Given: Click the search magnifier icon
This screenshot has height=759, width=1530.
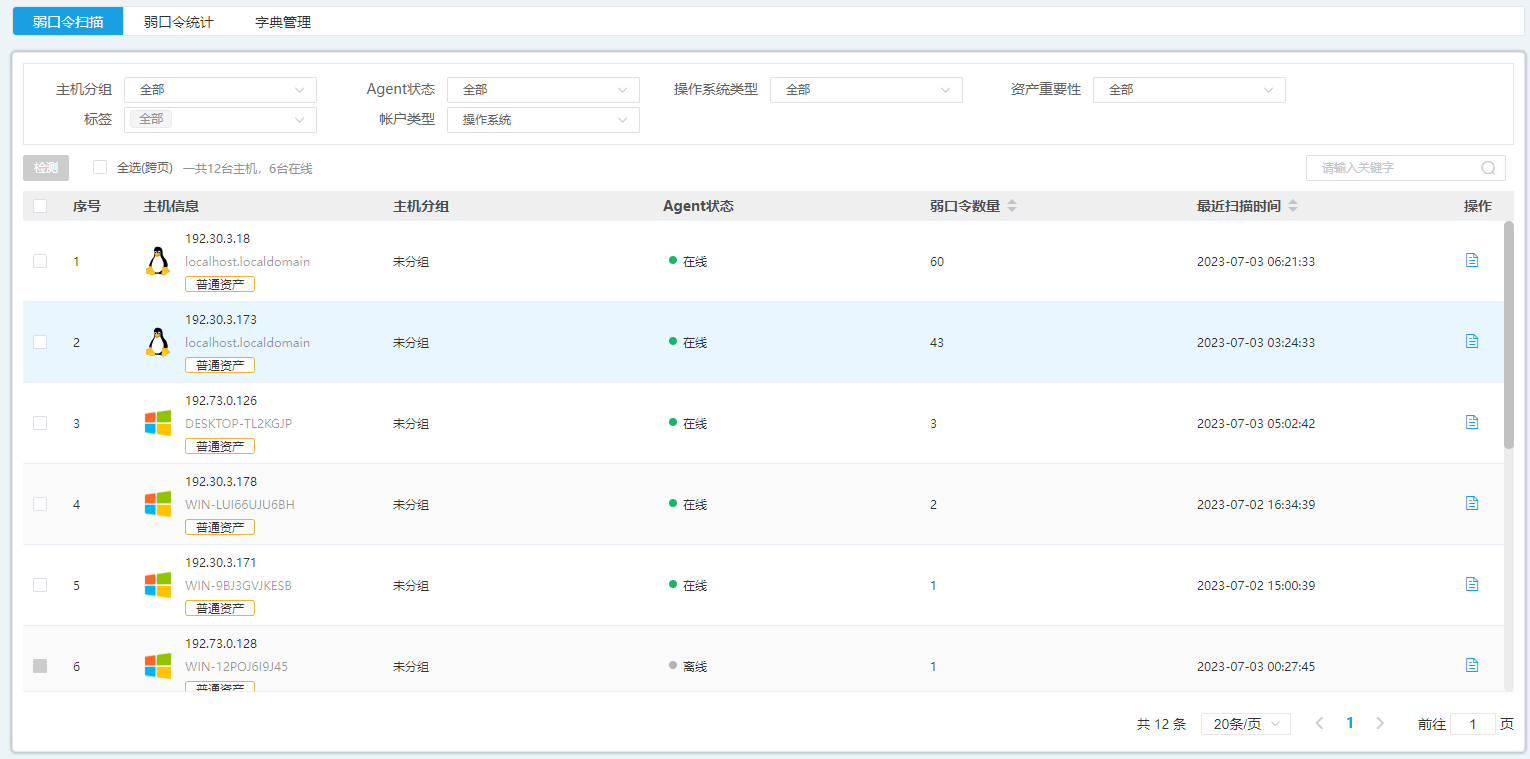Looking at the screenshot, I should pos(1488,168).
